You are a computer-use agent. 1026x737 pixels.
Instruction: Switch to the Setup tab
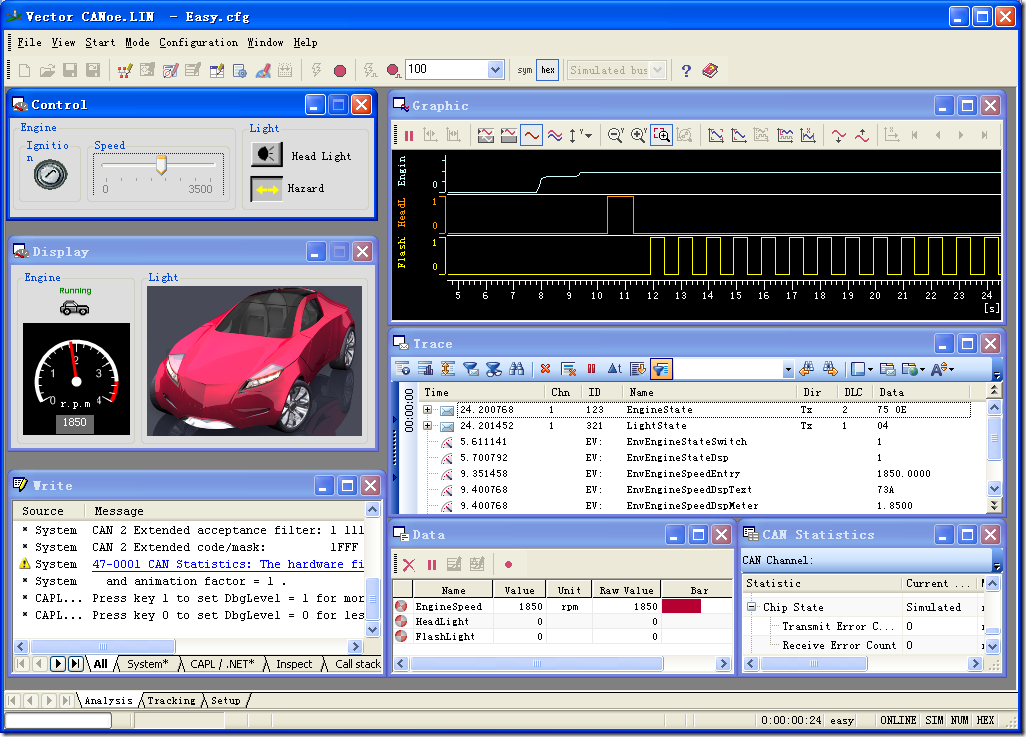click(x=225, y=701)
